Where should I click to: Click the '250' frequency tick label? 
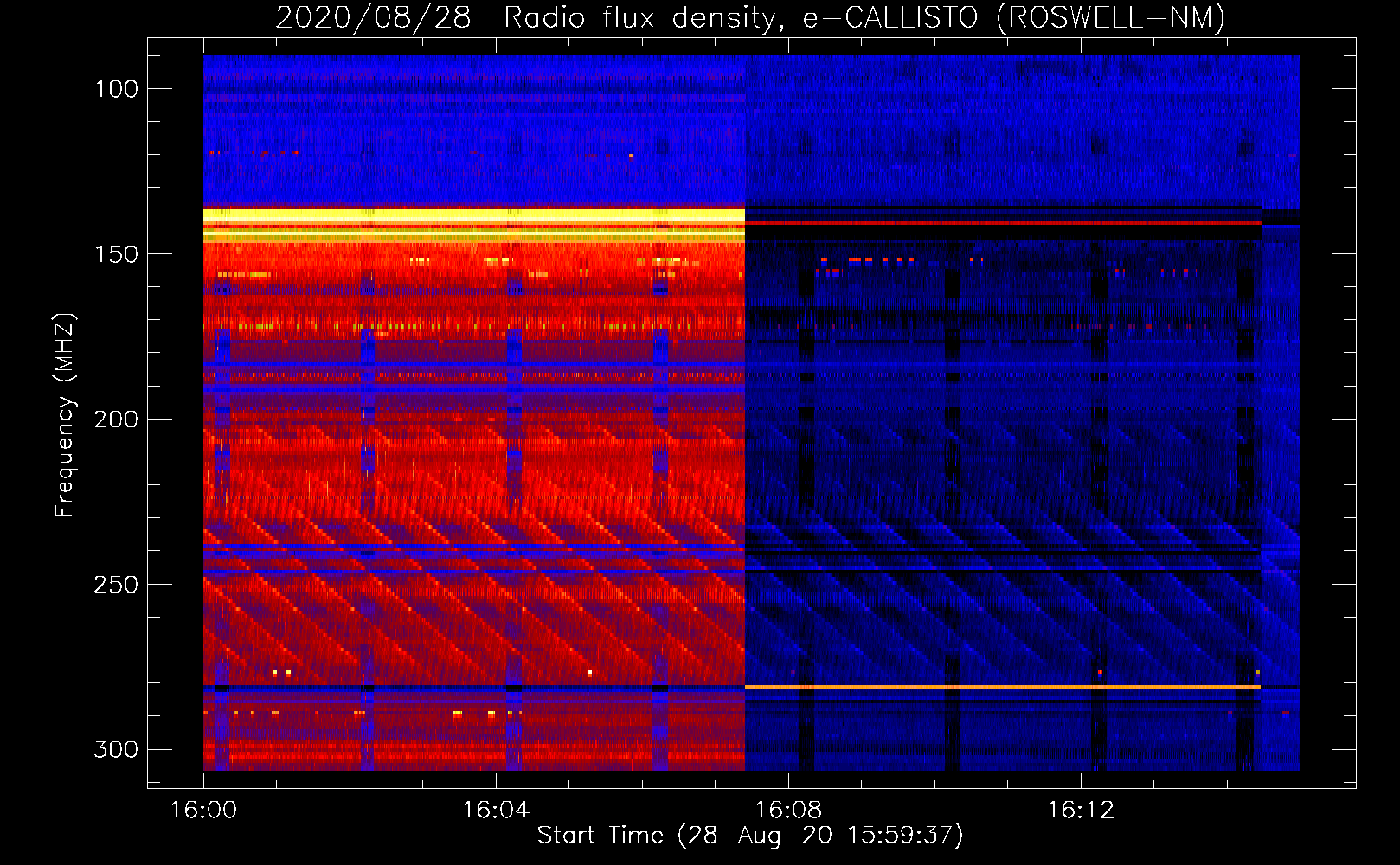click(x=116, y=585)
